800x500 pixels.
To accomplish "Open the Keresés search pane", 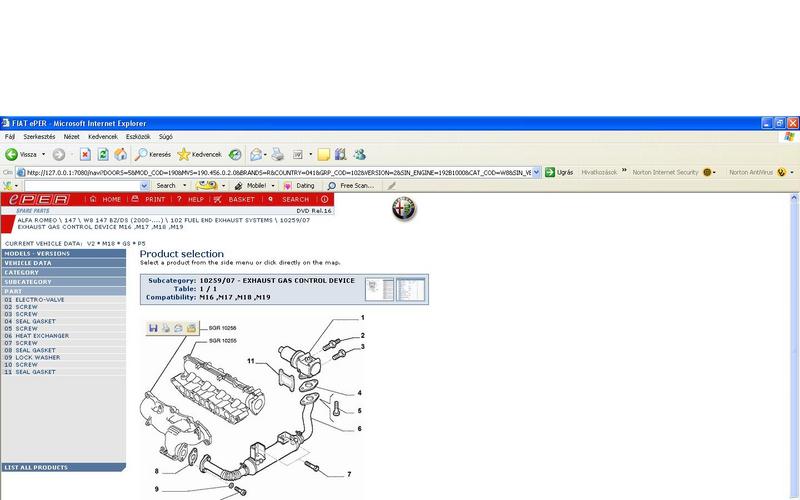I will pos(153,154).
